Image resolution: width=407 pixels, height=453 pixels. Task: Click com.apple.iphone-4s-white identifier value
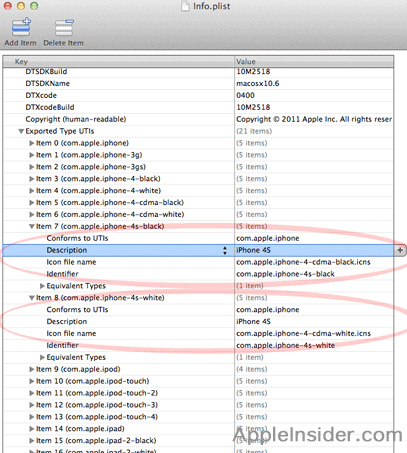point(286,346)
